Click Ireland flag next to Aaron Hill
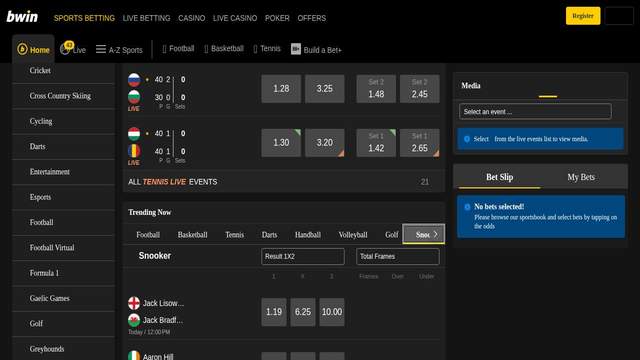 (134, 356)
